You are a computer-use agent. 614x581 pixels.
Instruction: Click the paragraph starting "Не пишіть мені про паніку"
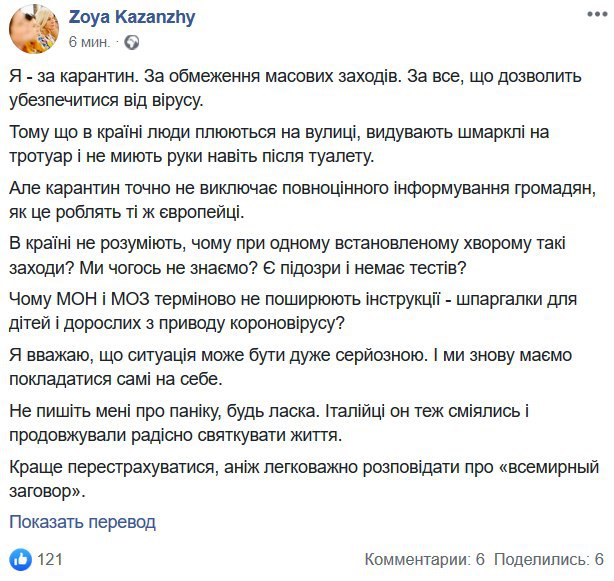click(x=280, y=425)
